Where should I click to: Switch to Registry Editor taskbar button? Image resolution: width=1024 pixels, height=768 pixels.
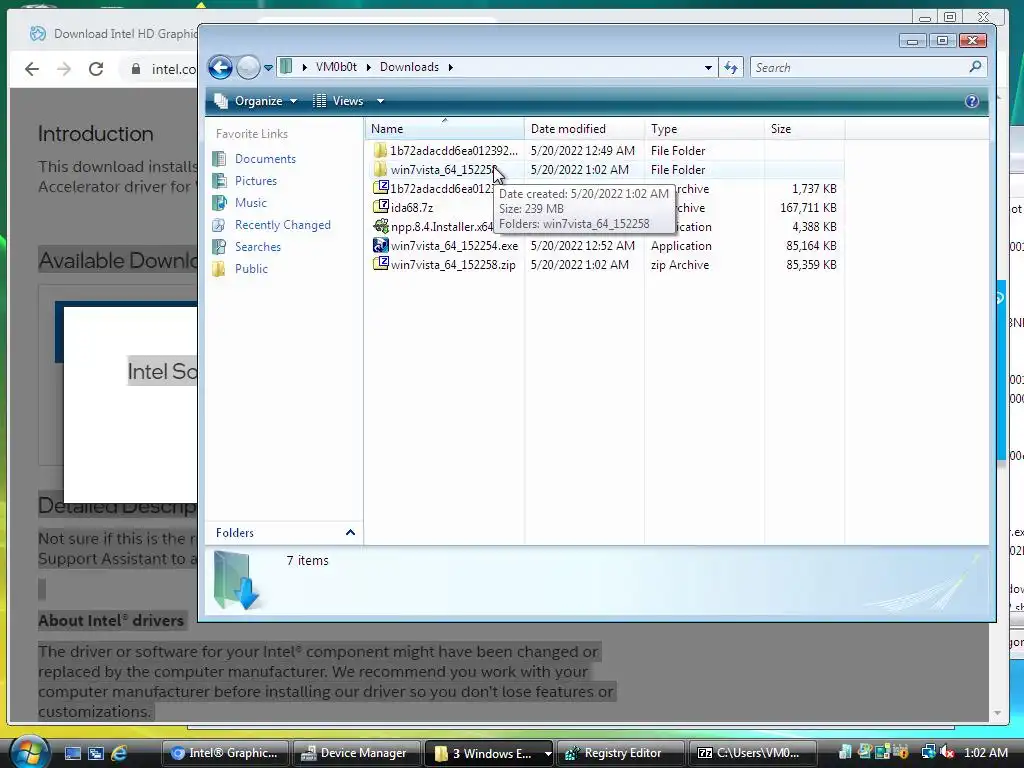620,753
